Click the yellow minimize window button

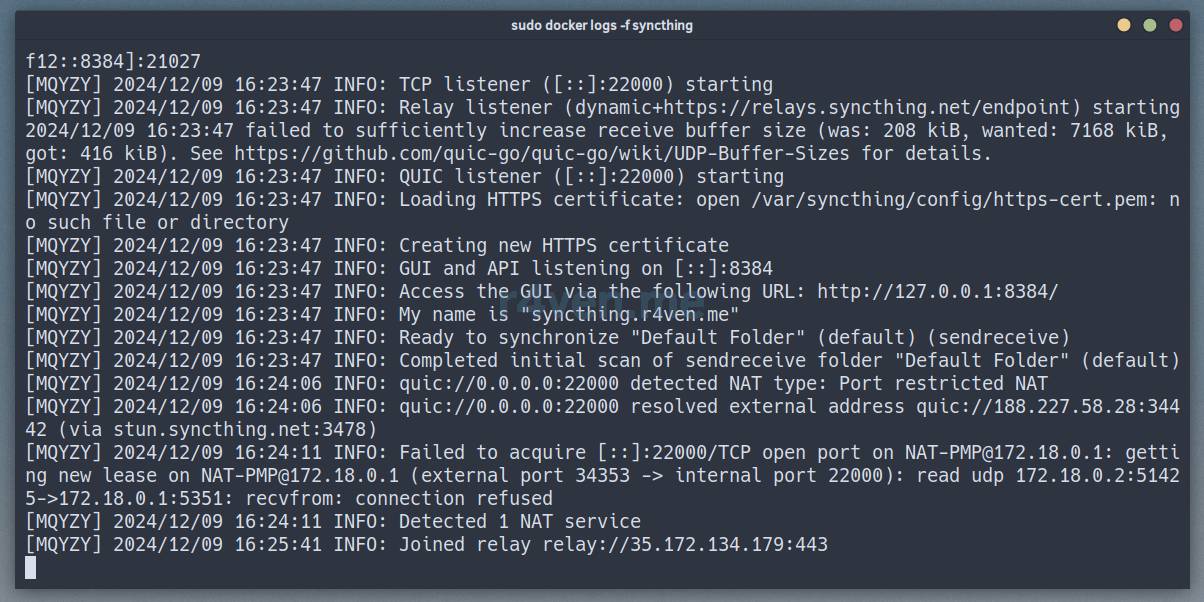point(1124,25)
